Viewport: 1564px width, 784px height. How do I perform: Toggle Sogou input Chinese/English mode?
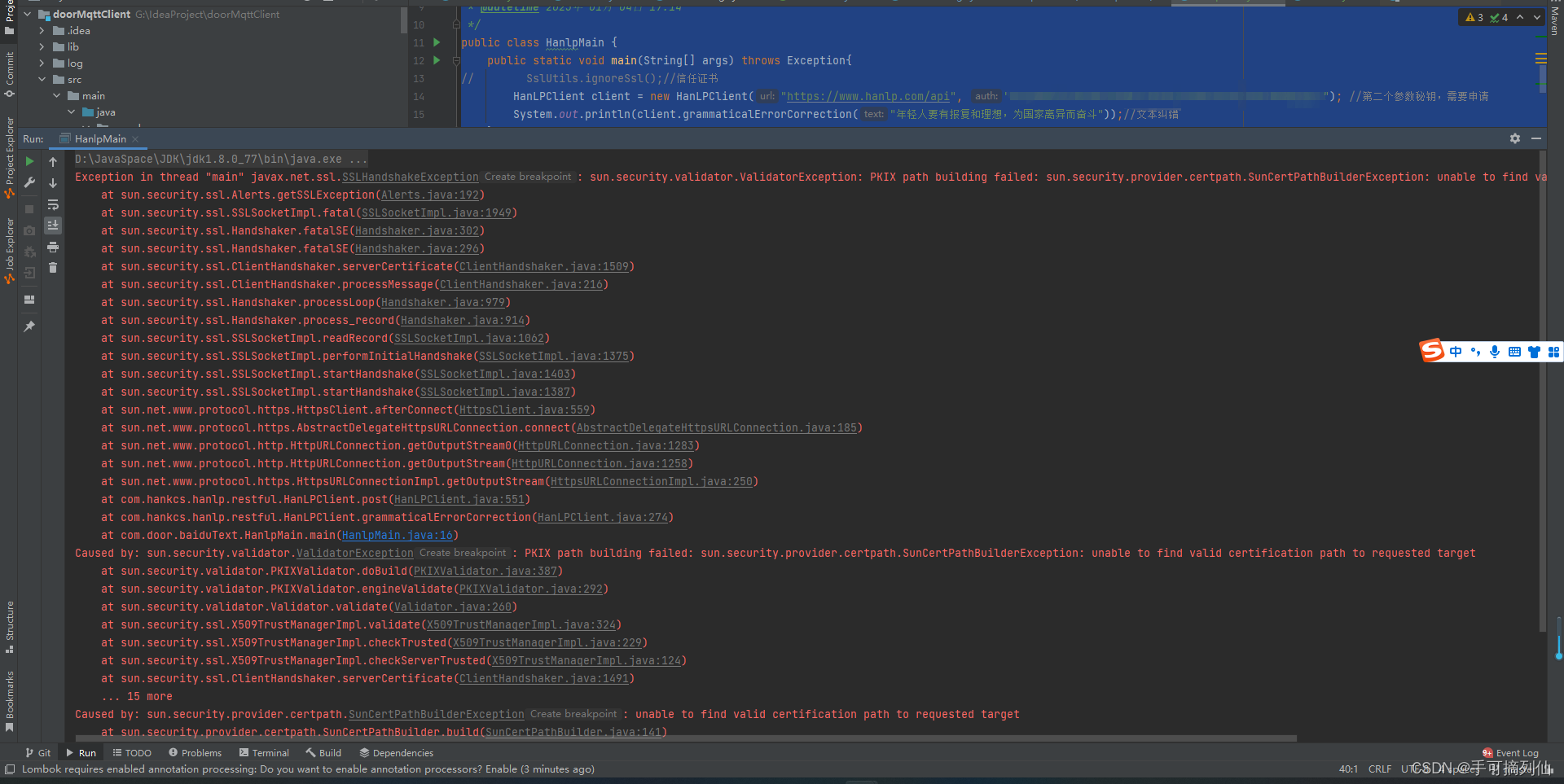point(1456,352)
